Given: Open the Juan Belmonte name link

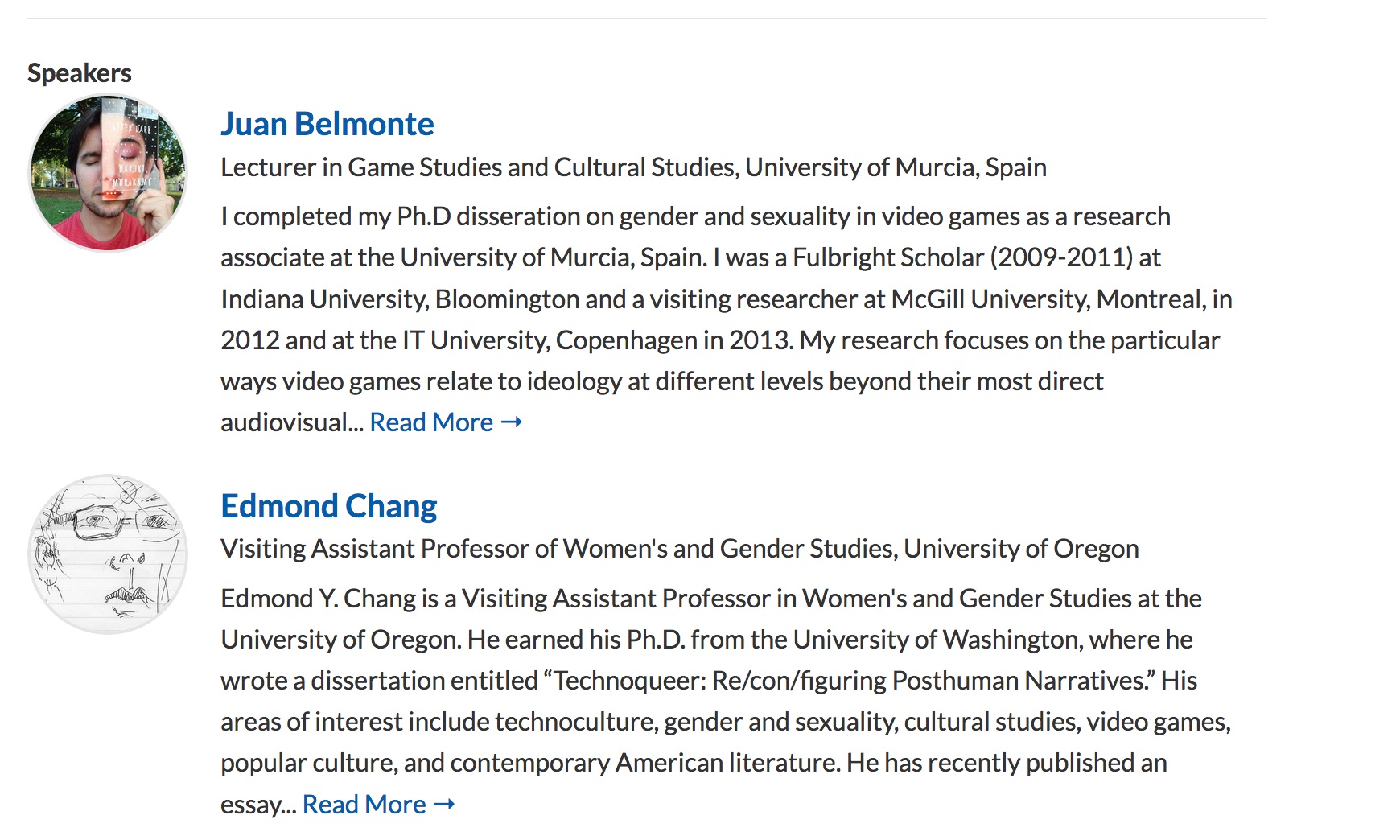Looking at the screenshot, I should (x=327, y=124).
